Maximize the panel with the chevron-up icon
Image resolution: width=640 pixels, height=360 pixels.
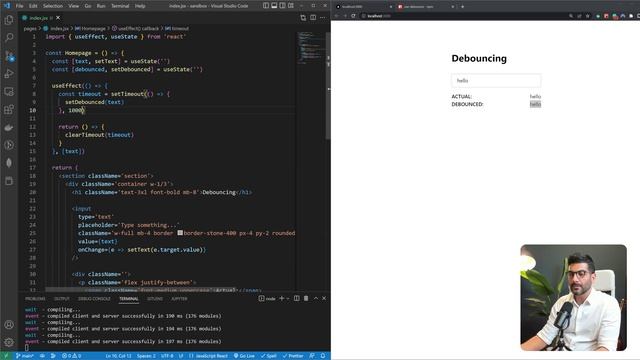click(x=316, y=298)
